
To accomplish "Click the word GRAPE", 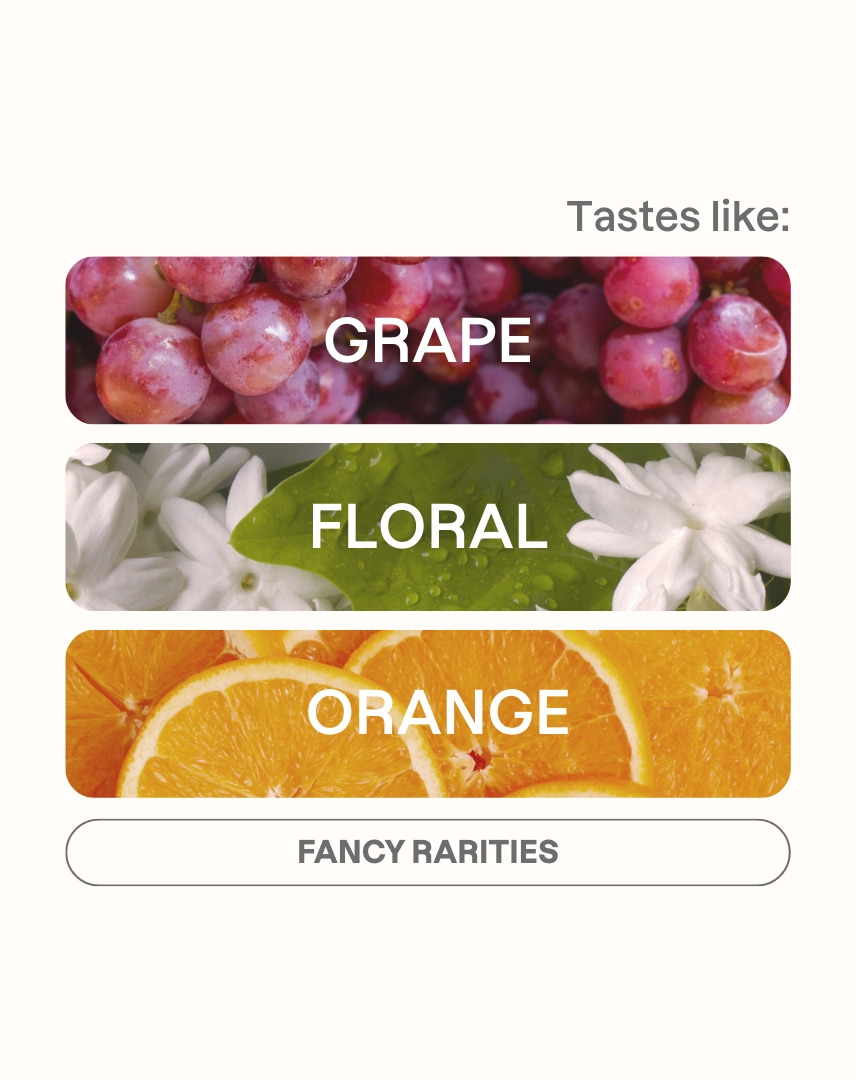I will click(427, 341).
